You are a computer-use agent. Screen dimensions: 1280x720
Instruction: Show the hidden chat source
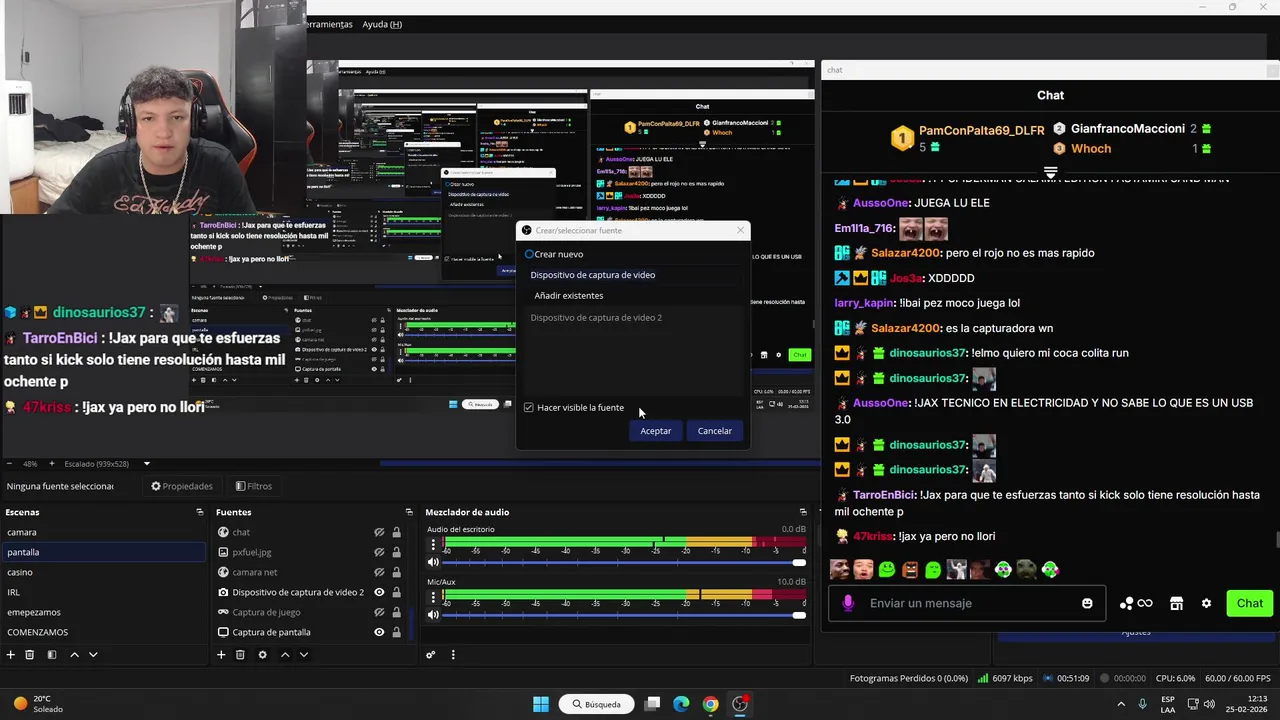(x=379, y=532)
